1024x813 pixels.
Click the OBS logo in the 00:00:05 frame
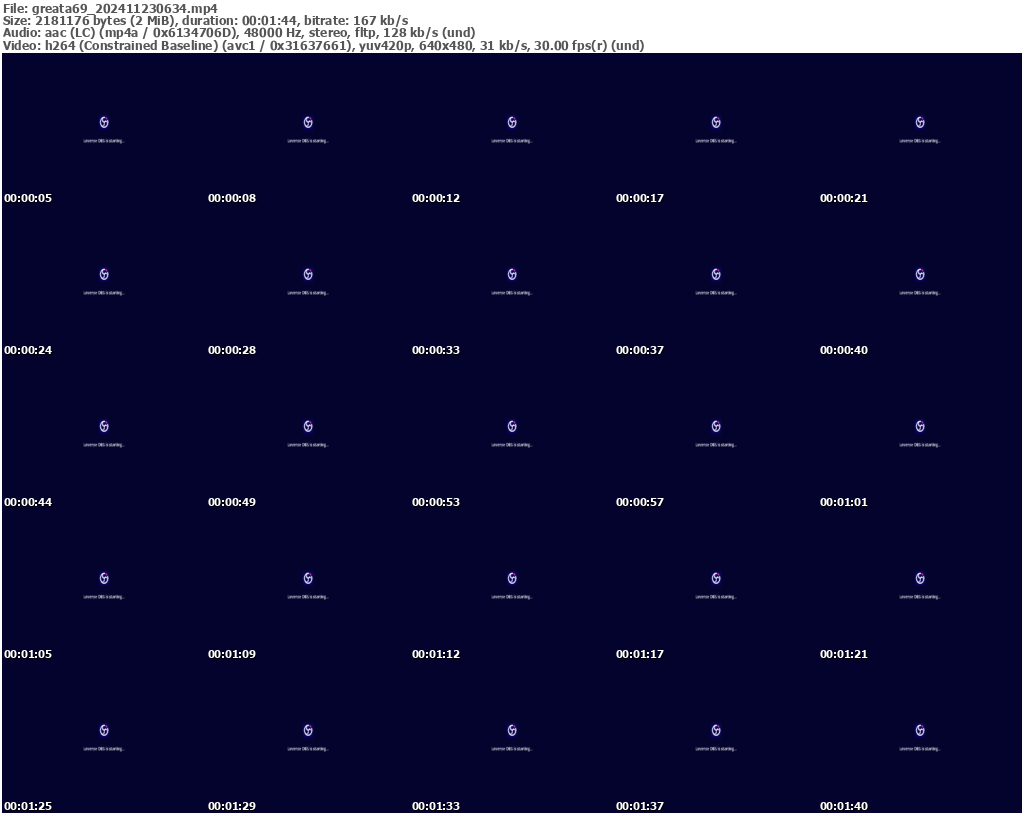click(x=104, y=122)
